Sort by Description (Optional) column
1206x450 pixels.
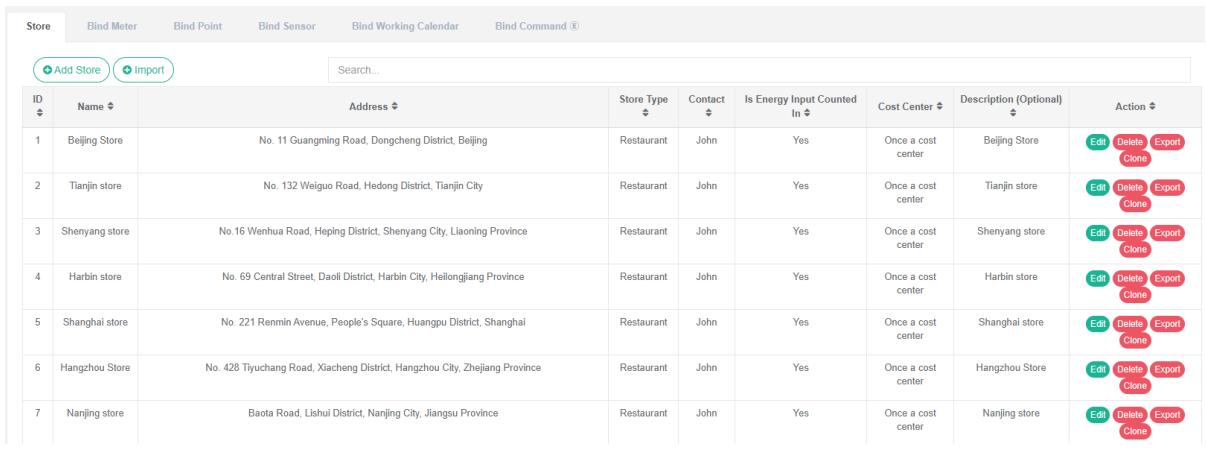tap(1010, 106)
